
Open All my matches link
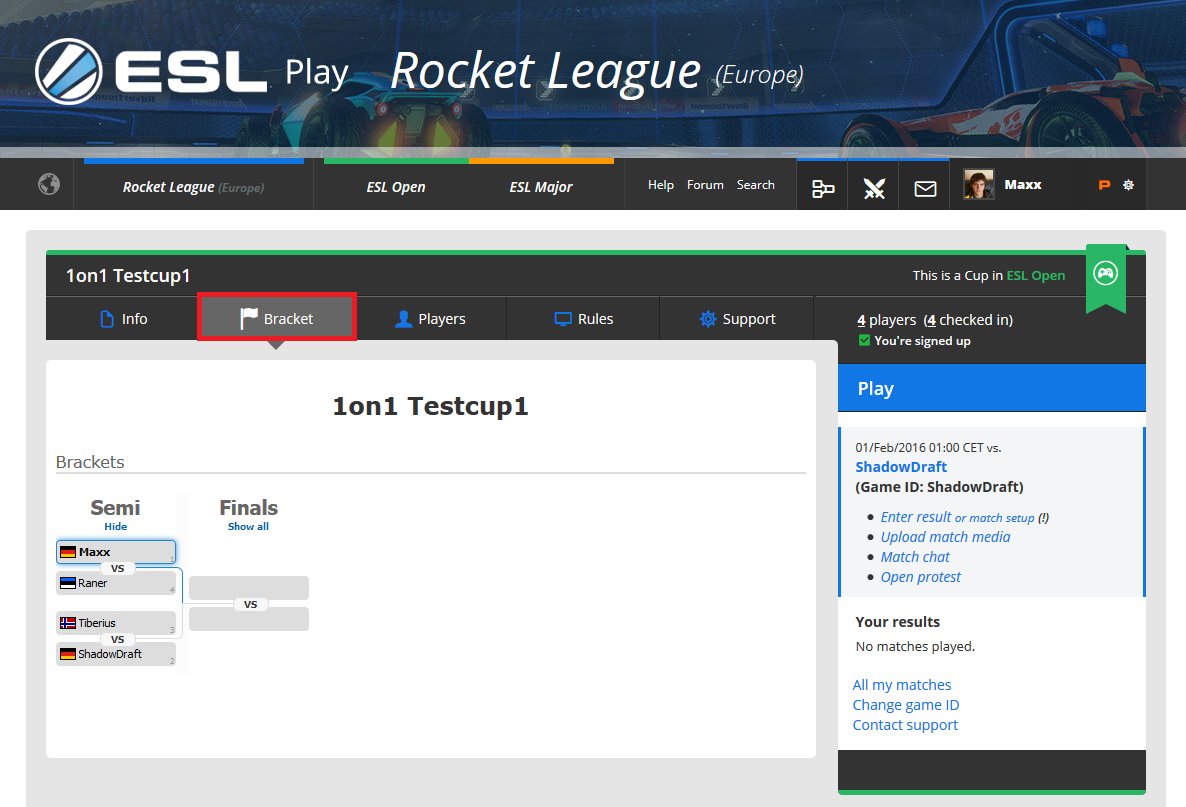pos(902,684)
